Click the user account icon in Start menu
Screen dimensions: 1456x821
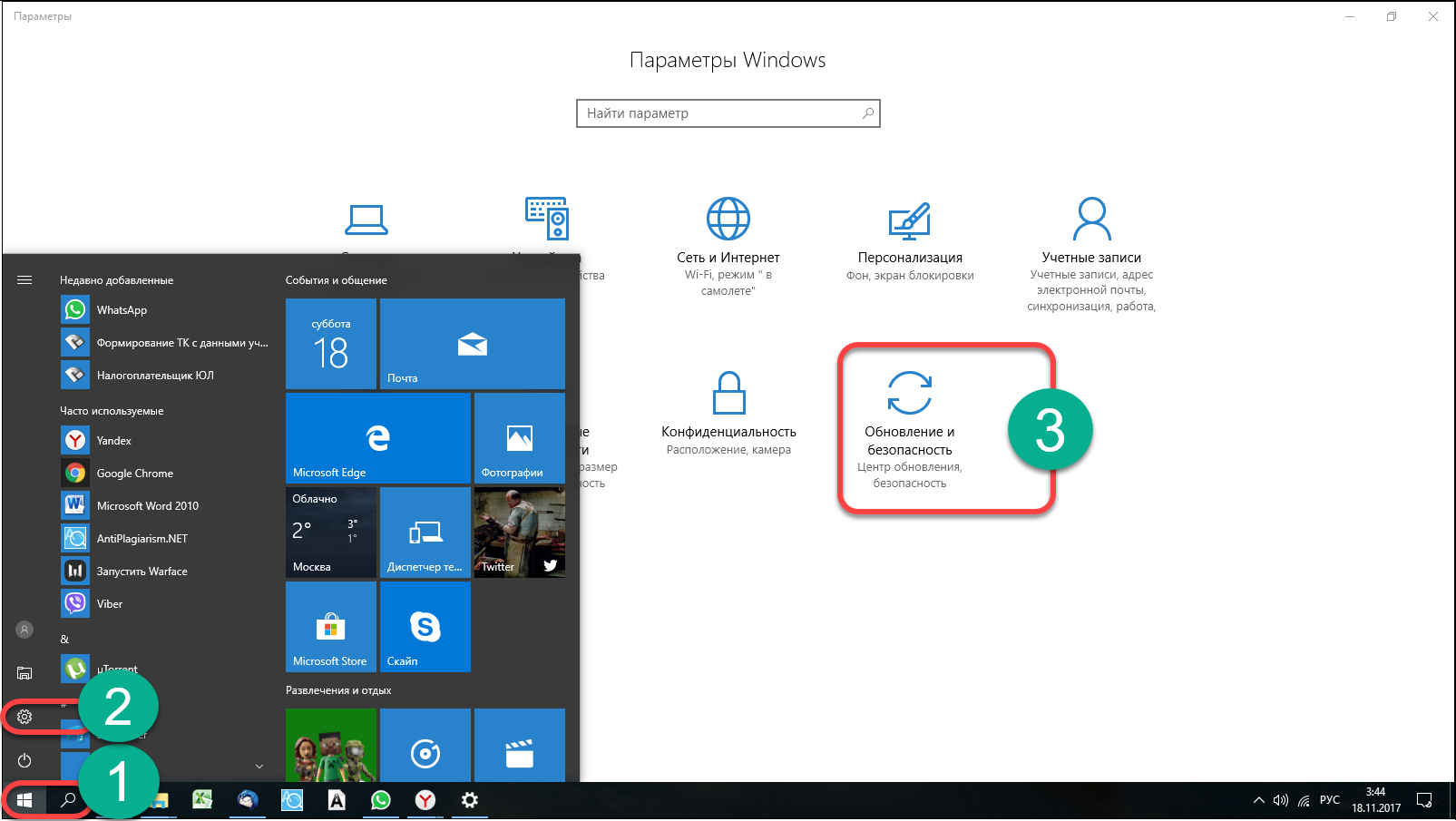click(24, 630)
